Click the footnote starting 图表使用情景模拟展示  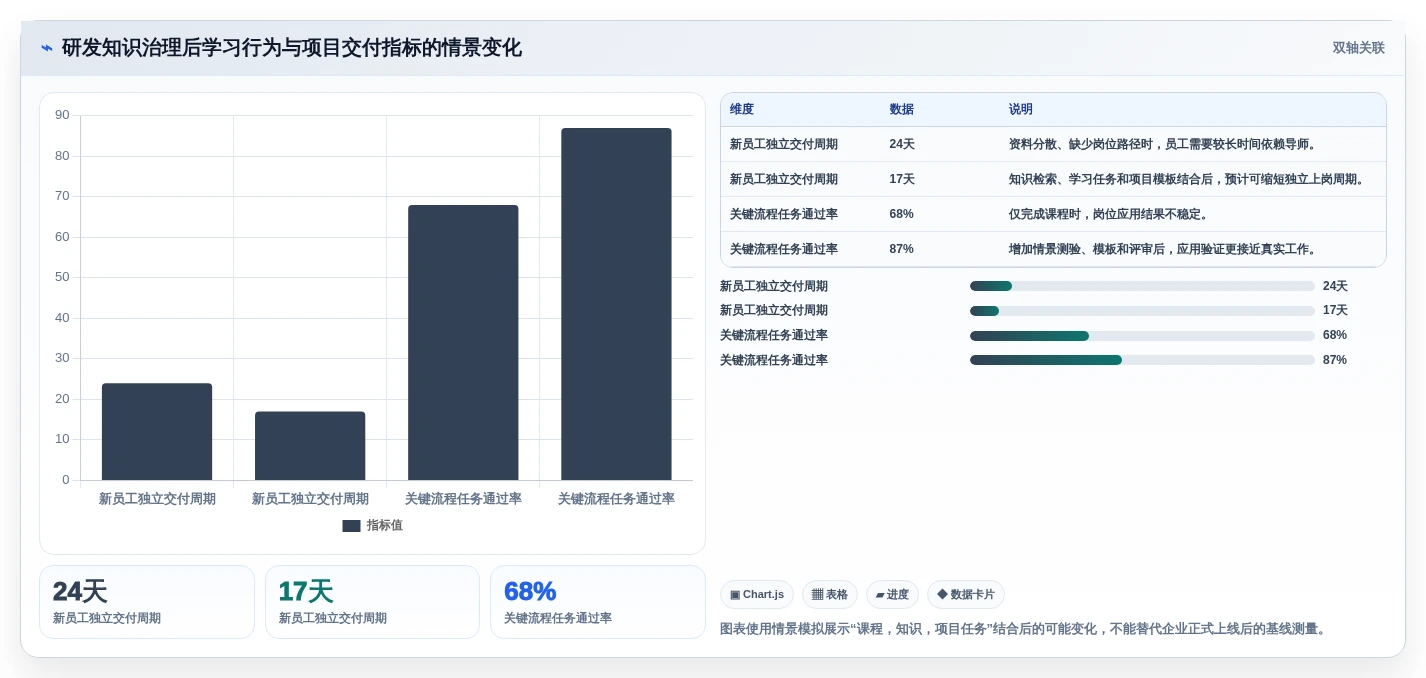(1025, 629)
